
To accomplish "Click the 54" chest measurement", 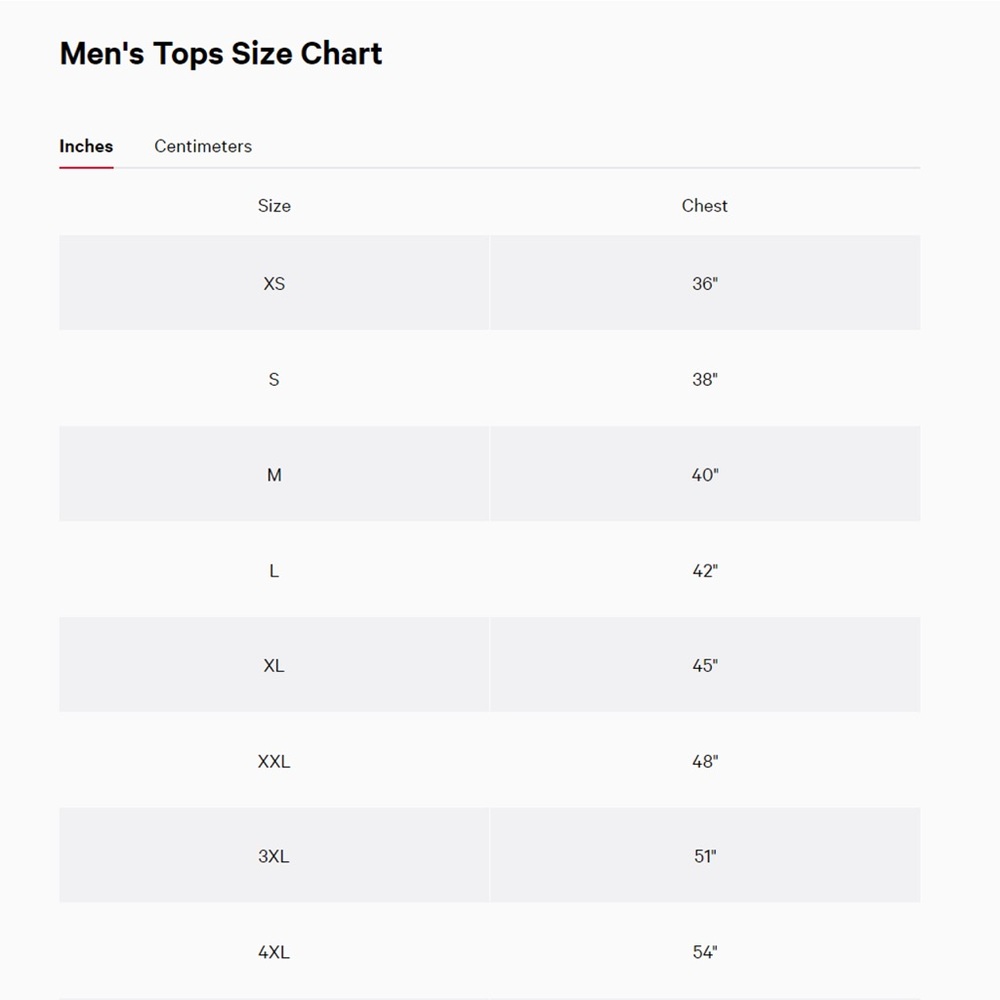I will (x=705, y=952).
